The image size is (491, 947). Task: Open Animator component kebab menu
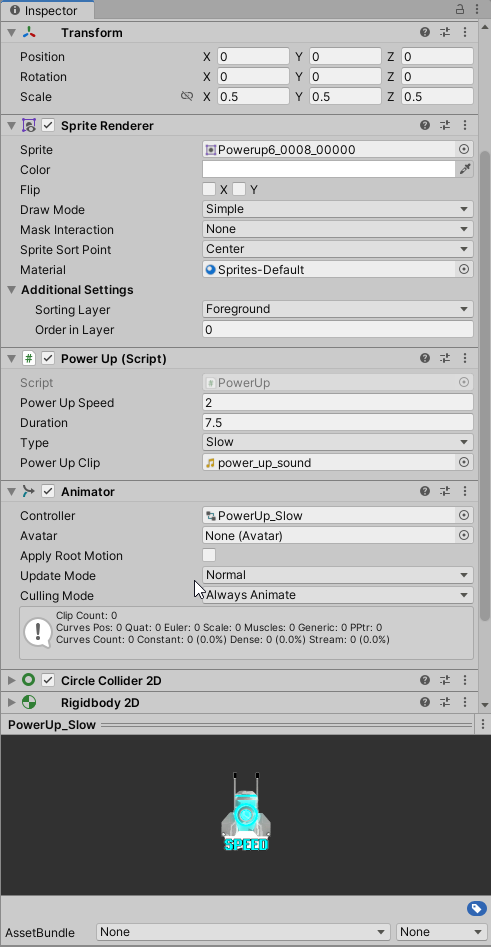(464, 492)
